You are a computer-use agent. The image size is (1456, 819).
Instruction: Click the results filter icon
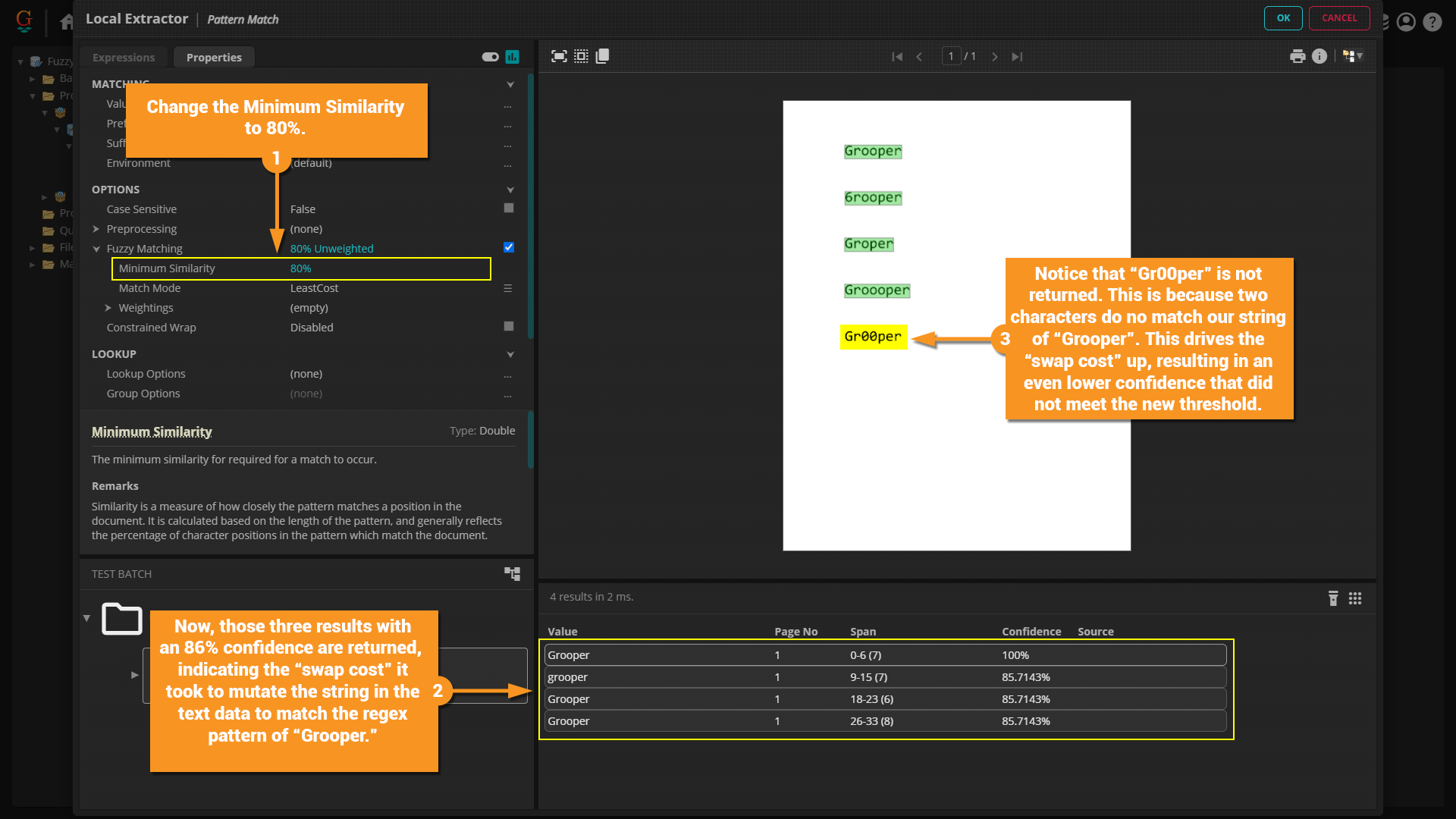[x=1333, y=598]
